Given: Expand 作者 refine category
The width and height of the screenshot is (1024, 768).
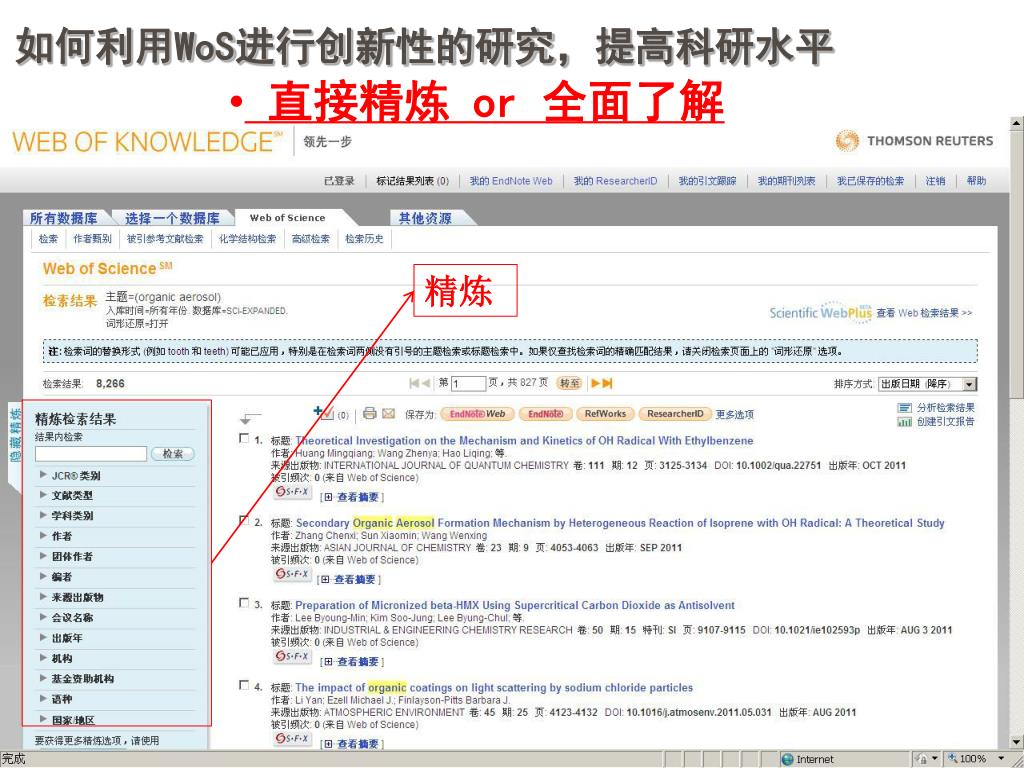Looking at the screenshot, I should point(43,536).
